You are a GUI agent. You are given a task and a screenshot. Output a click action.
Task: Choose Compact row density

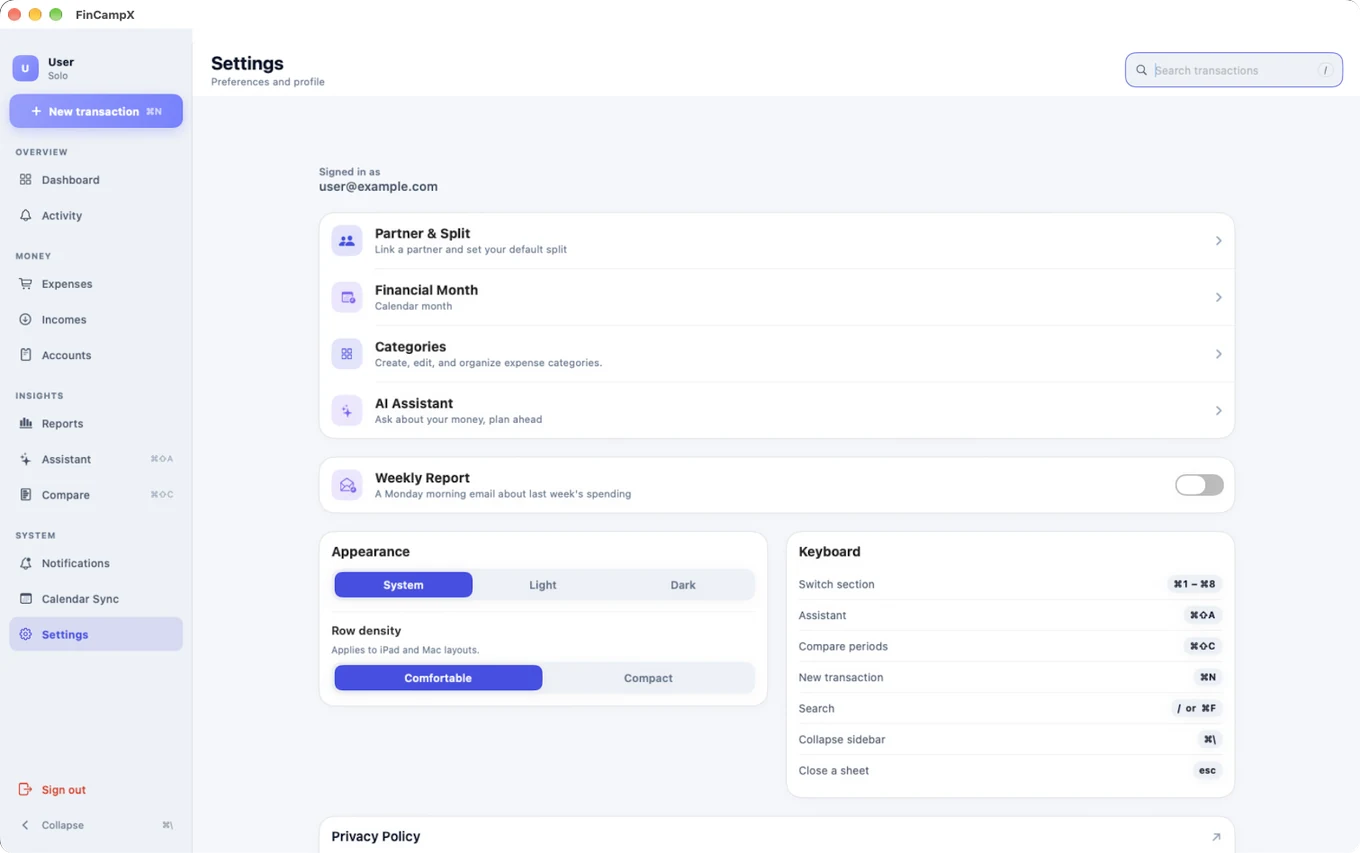tap(648, 678)
